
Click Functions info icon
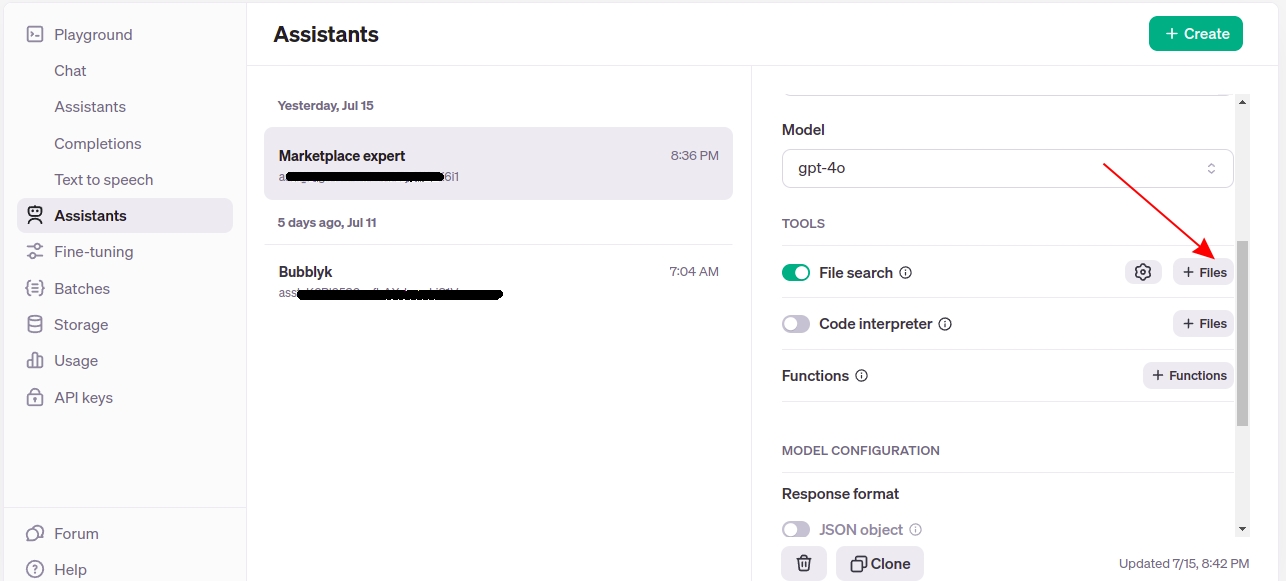862,377
